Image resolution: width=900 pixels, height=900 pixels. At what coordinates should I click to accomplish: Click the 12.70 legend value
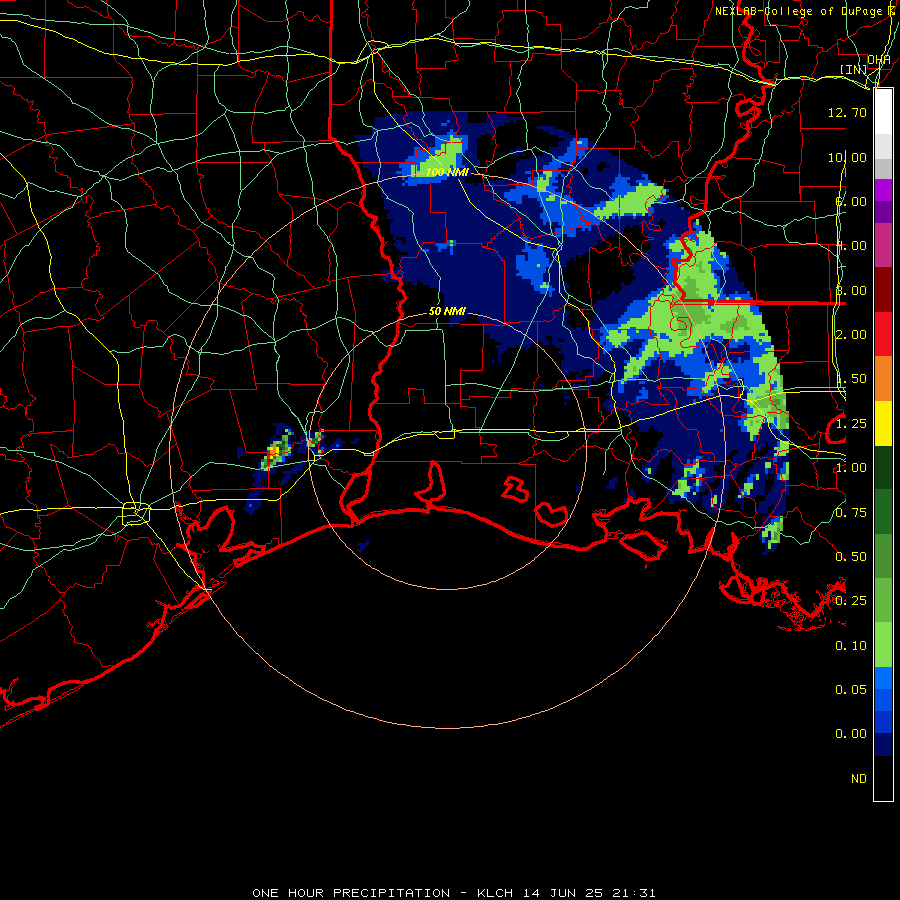coord(847,112)
